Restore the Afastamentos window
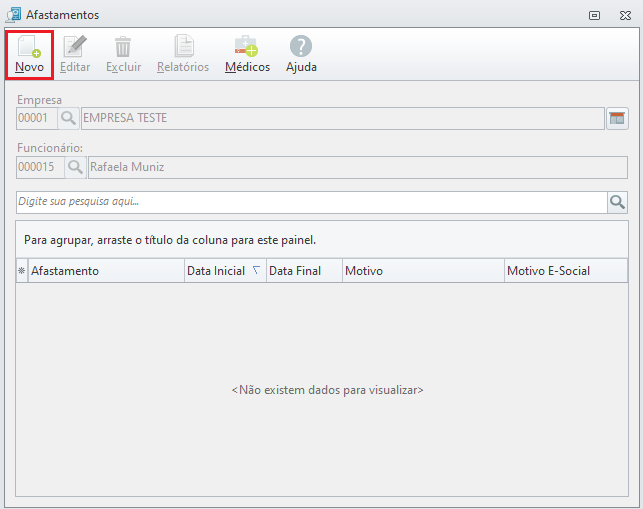The image size is (643, 509). (x=594, y=16)
